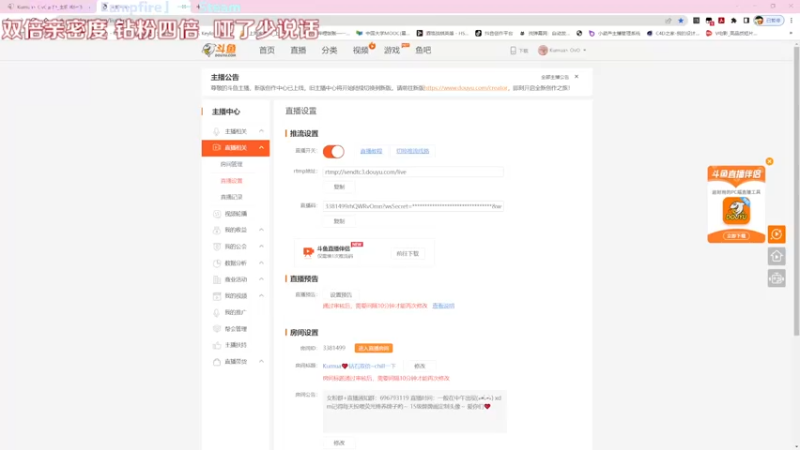The height and width of the screenshot is (450, 800).
Task: Click the 我的推广 sidebar icon
Action: (216, 312)
